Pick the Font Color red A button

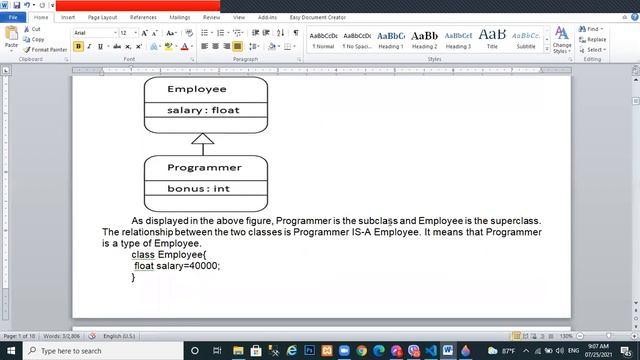[184, 47]
